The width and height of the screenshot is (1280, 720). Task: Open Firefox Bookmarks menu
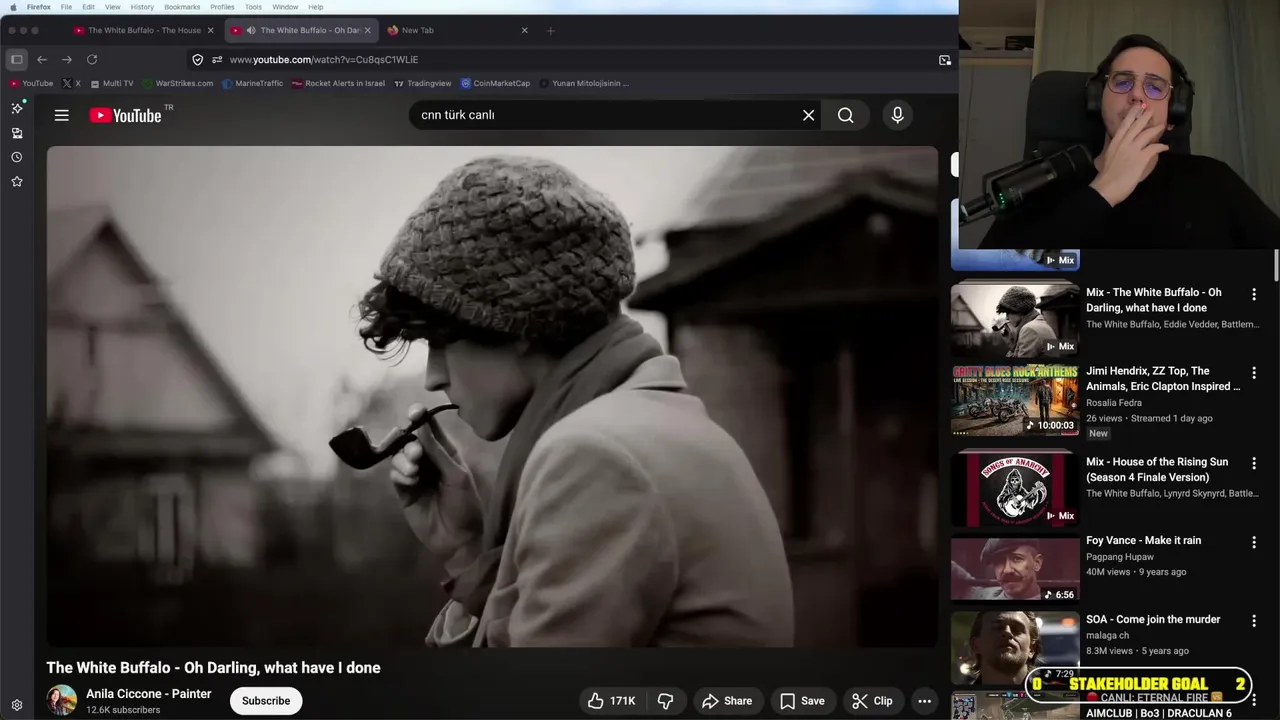(x=182, y=7)
